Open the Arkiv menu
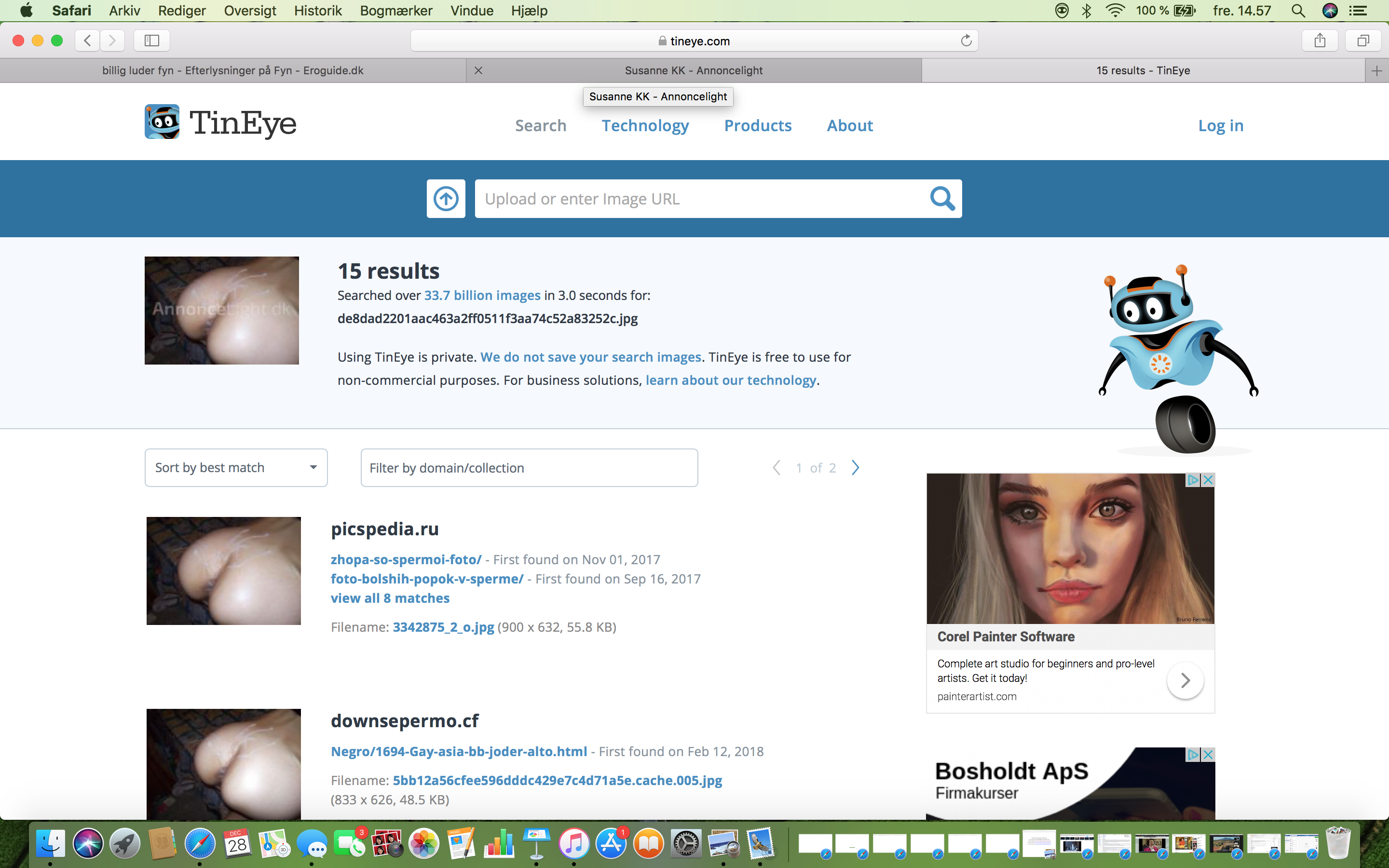 click(x=124, y=10)
